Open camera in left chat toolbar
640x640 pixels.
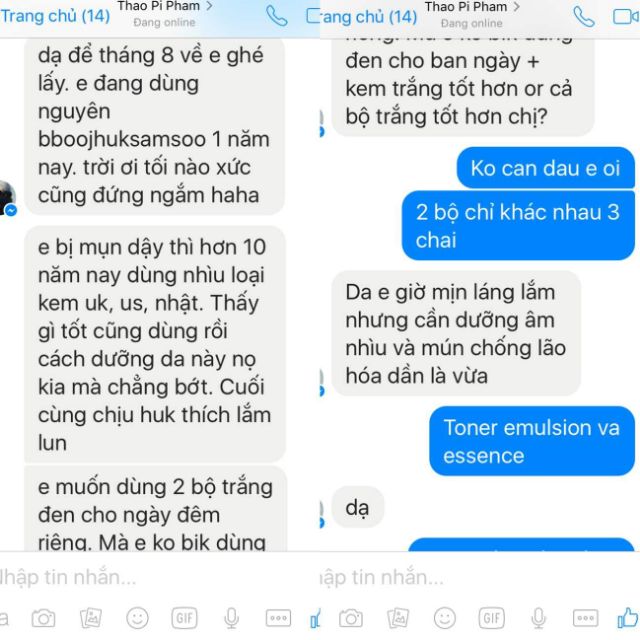44,618
